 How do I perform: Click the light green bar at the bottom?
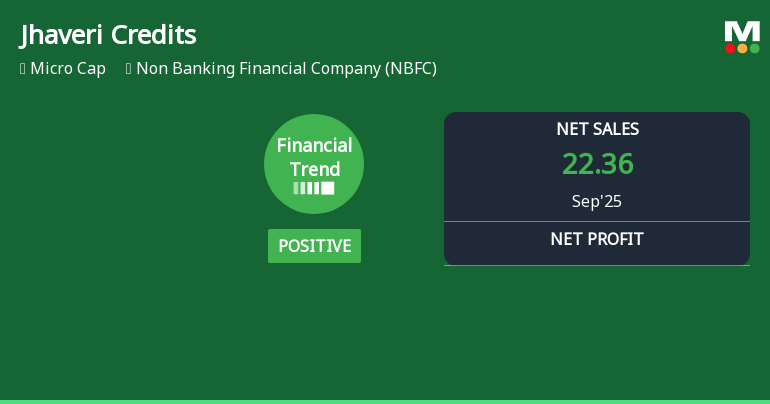pyautogui.click(x=385, y=401)
